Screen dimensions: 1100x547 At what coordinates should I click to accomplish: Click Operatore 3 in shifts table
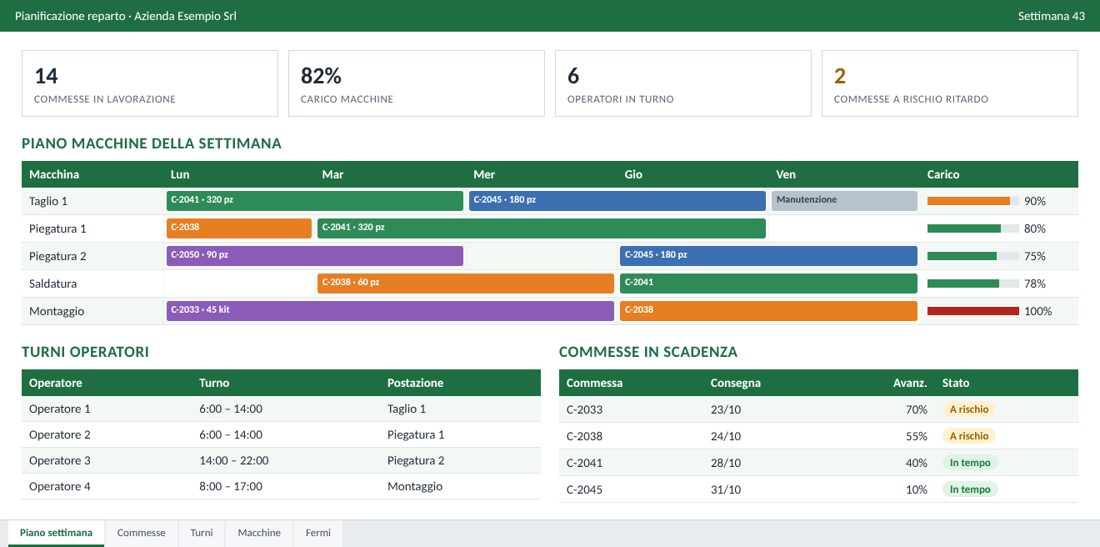pos(60,461)
